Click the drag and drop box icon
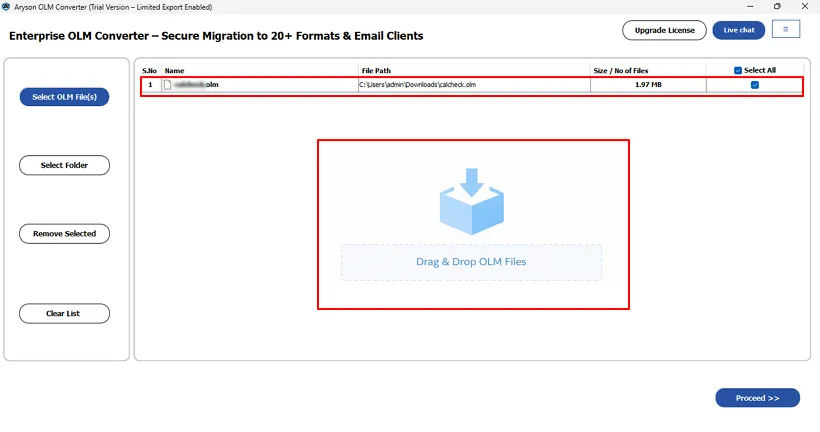The height and width of the screenshot is (432, 820). coord(472,201)
